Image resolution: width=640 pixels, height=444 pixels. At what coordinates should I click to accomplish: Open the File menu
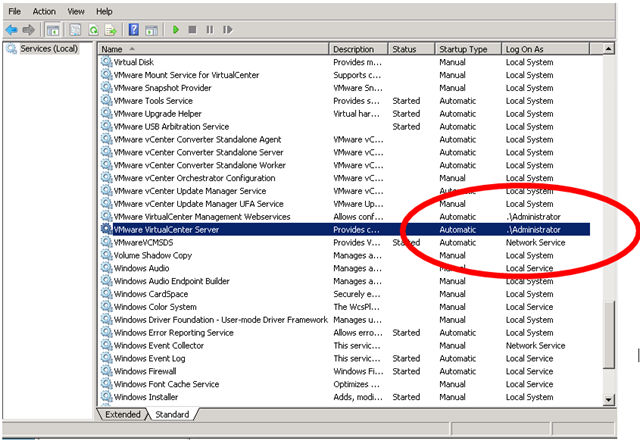point(15,11)
